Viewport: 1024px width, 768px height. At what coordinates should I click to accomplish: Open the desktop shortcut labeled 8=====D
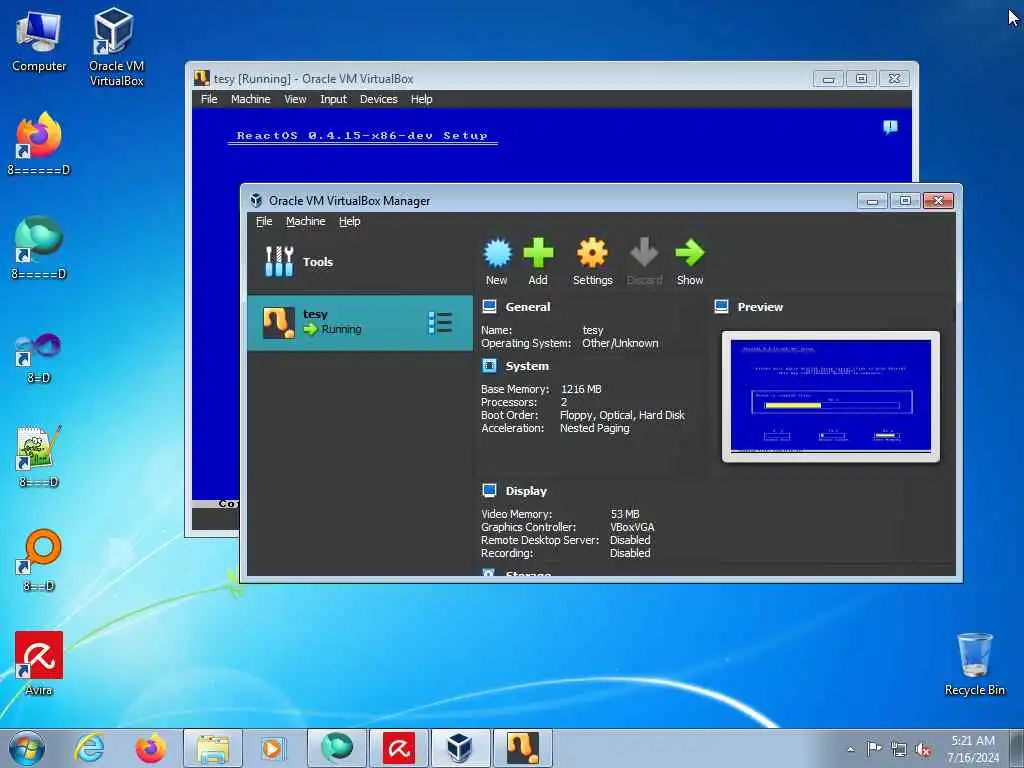pyautogui.click(x=39, y=248)
